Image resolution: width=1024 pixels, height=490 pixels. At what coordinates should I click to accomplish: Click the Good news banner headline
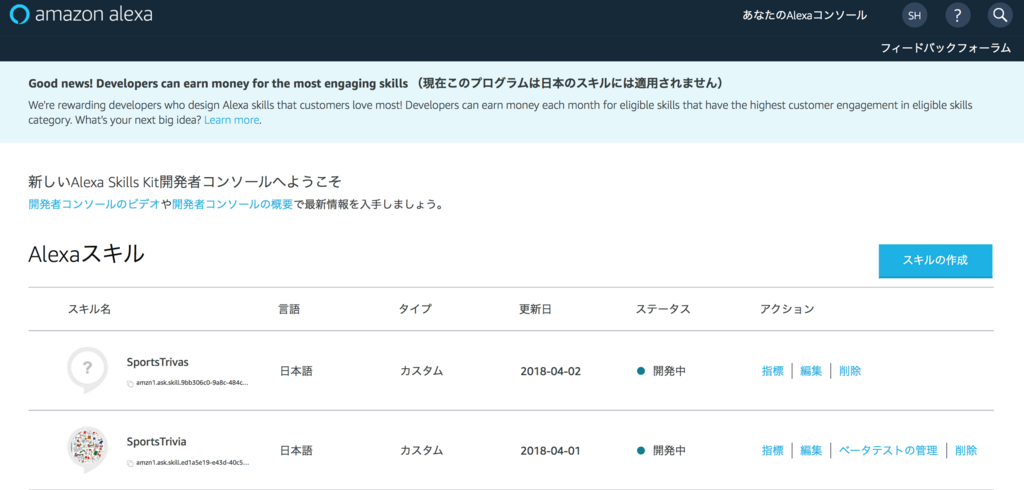(x=376, y=84)
